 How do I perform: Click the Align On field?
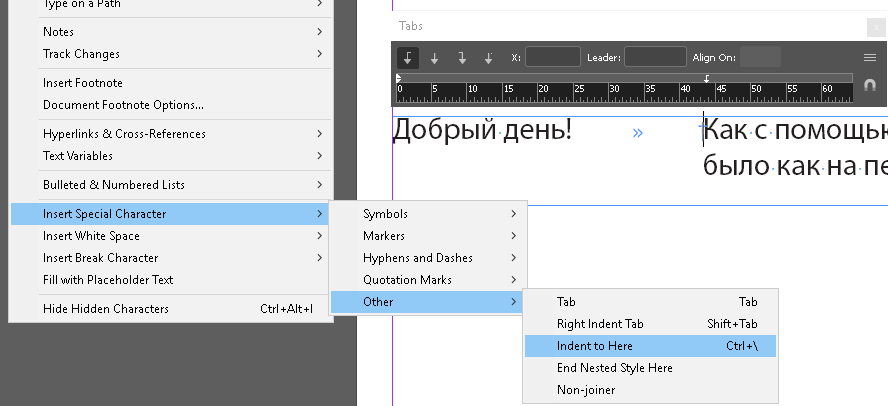(761, 57)
